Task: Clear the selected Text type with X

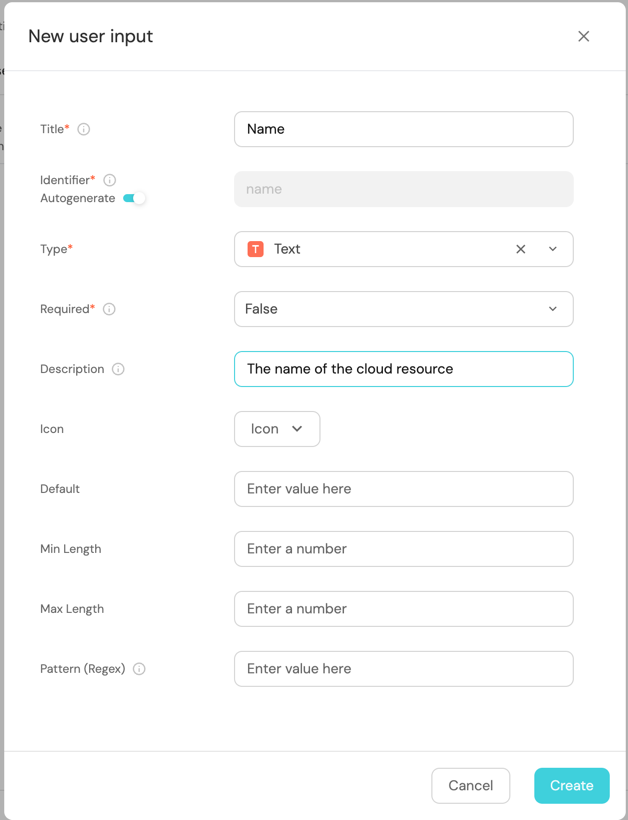Action: tap(520, 249)
